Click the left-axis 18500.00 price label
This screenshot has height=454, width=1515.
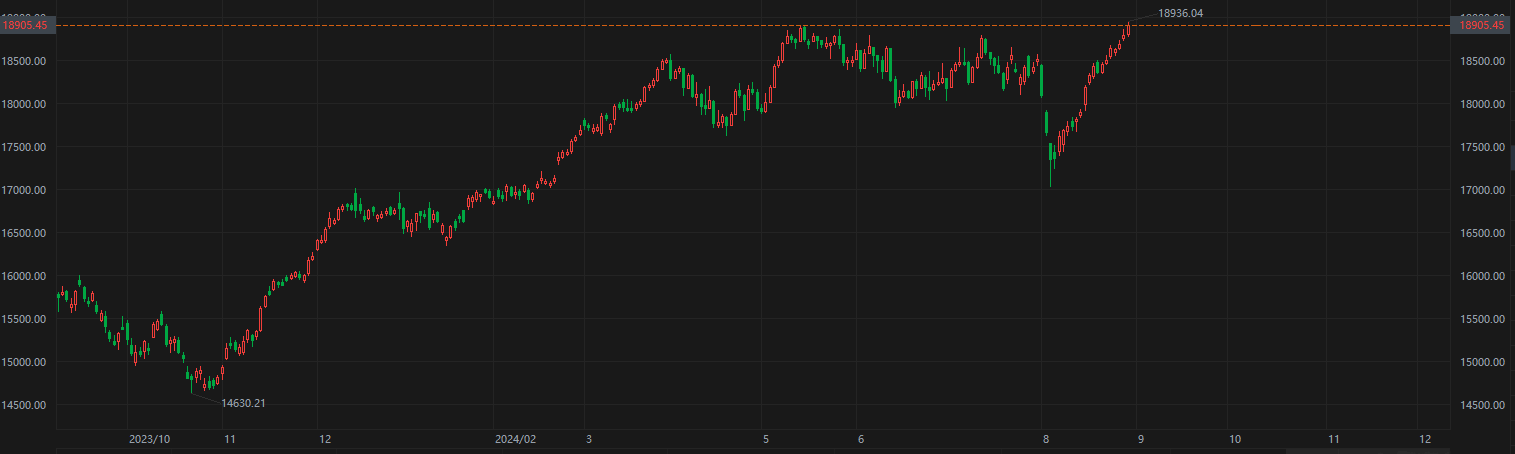(x=26, y=61)
